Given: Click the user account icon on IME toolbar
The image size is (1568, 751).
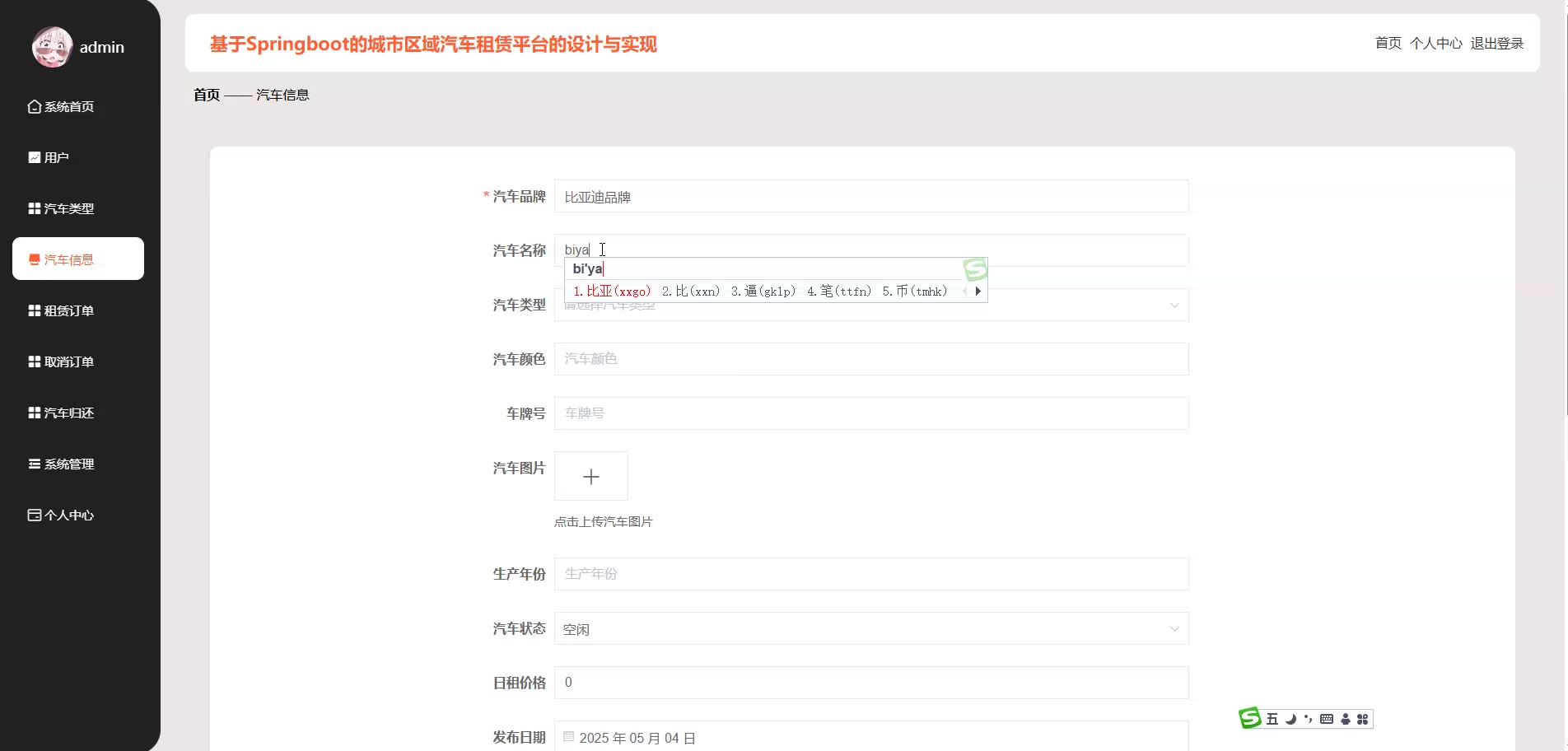Looking at the screenshot, I should pyautogui.click(x=1346, y=719).
